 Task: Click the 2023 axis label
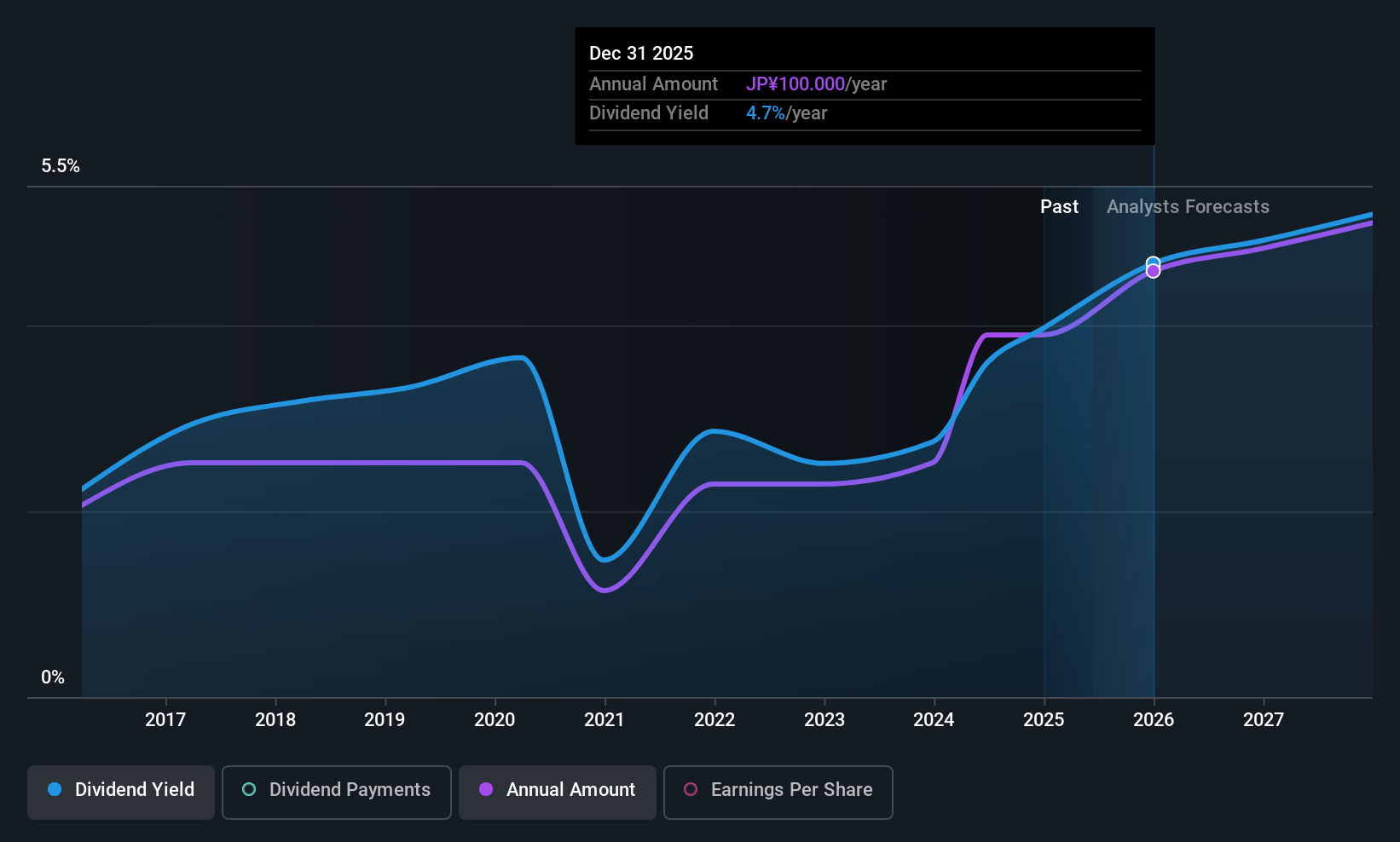tap(824, 719)
